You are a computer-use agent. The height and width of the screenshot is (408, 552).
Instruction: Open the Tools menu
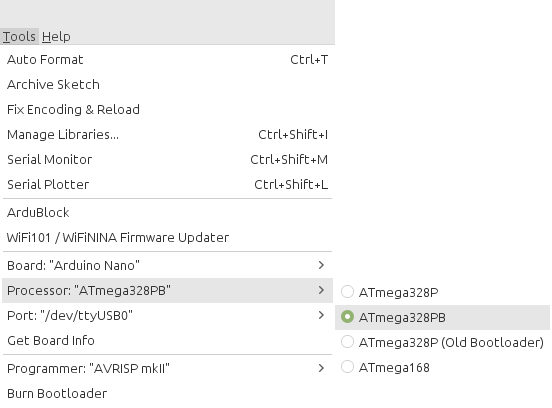[x=19, y=37]
